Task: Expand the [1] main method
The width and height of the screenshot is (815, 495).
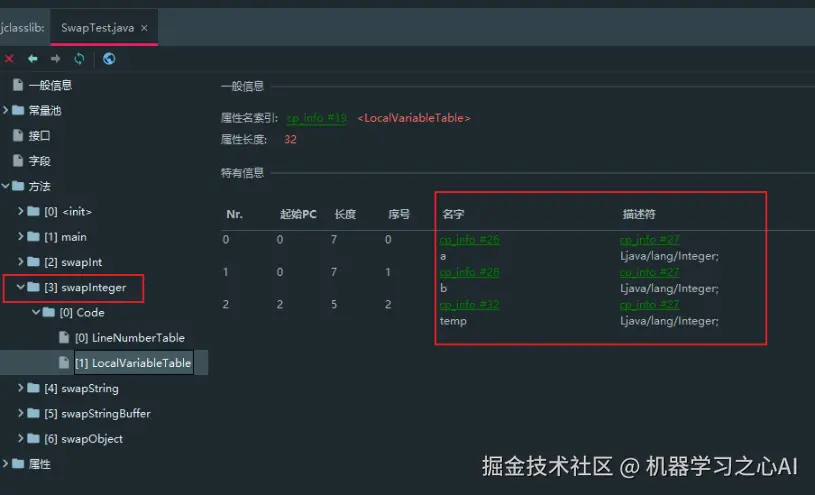Action: [21, 237]
